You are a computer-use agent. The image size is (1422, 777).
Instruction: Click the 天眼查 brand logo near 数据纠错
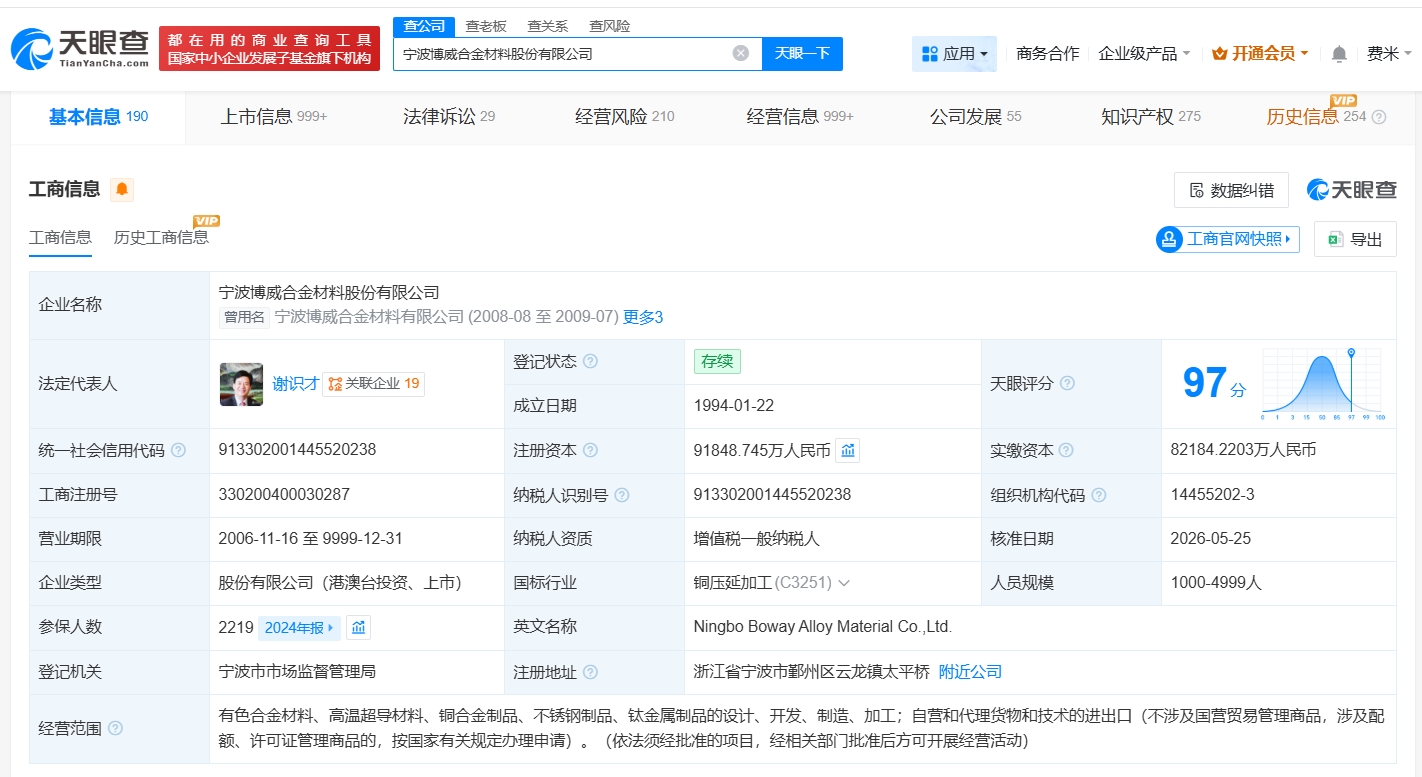point(1351,189)
